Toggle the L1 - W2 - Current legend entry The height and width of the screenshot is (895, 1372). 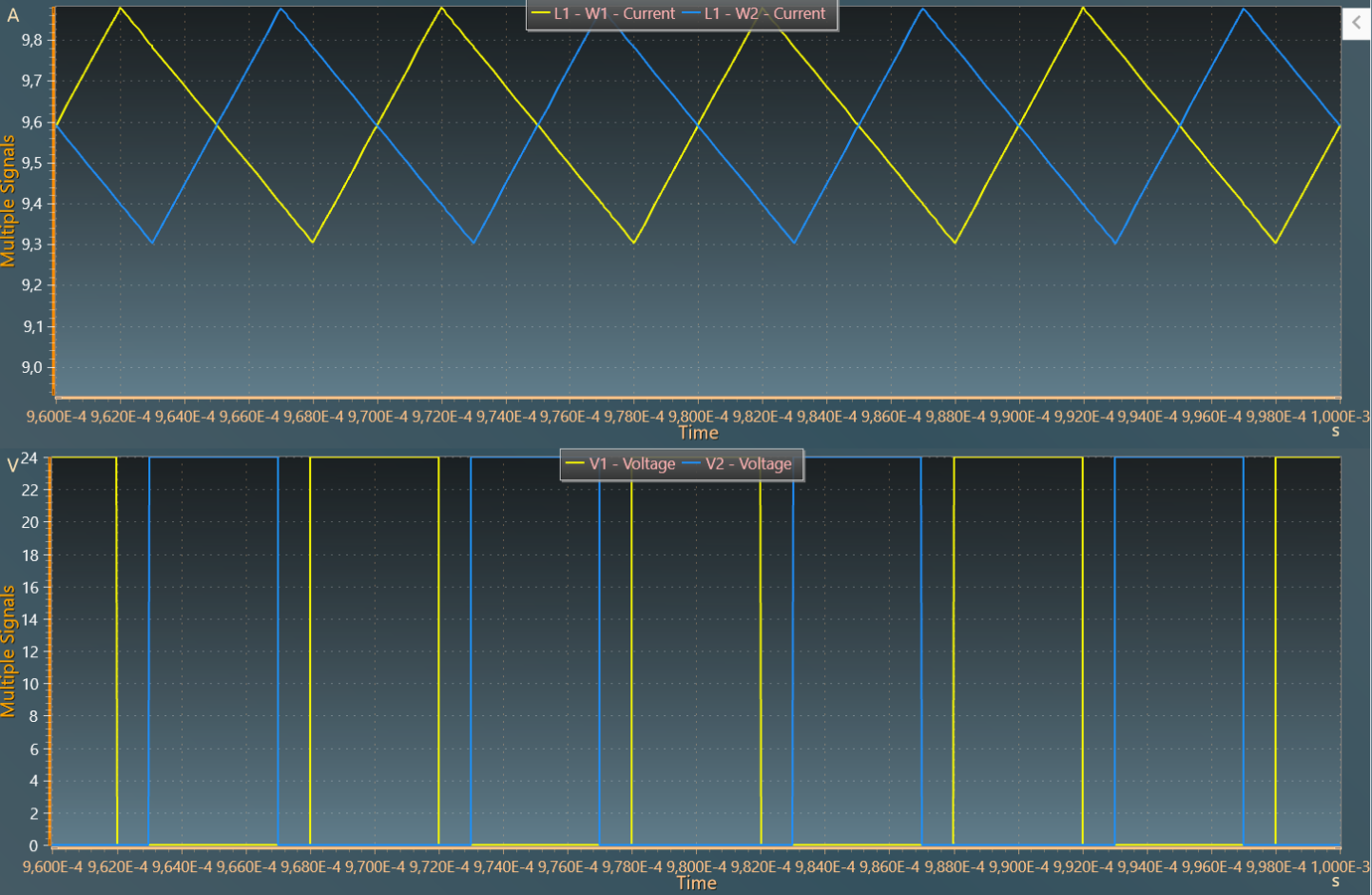[x=765, y=14]
